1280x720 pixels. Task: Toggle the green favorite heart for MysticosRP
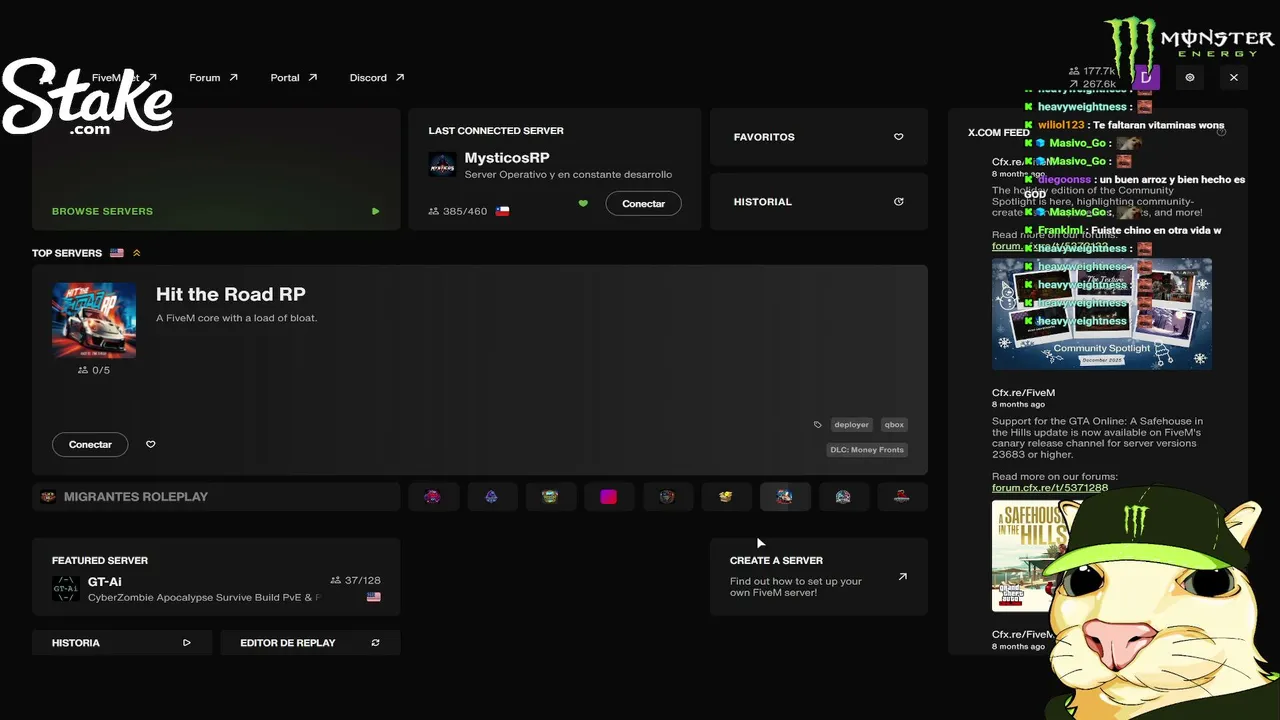(583, 203)
